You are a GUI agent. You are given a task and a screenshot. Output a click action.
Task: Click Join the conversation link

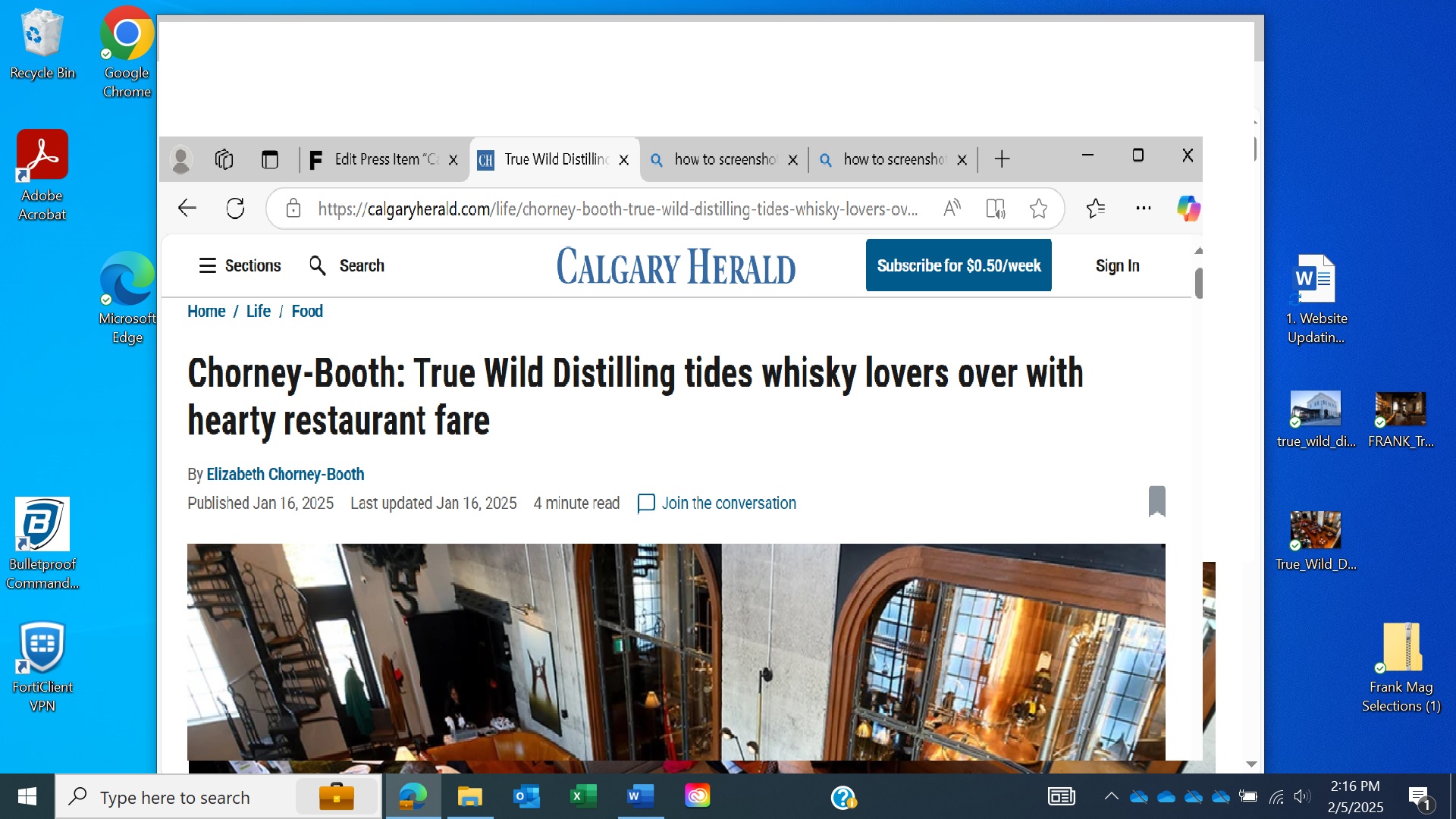coord(717,504)
